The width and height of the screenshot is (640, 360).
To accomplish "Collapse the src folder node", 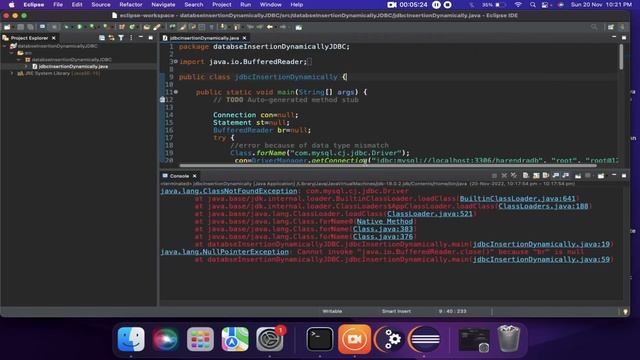I will [x=11, y=53].
